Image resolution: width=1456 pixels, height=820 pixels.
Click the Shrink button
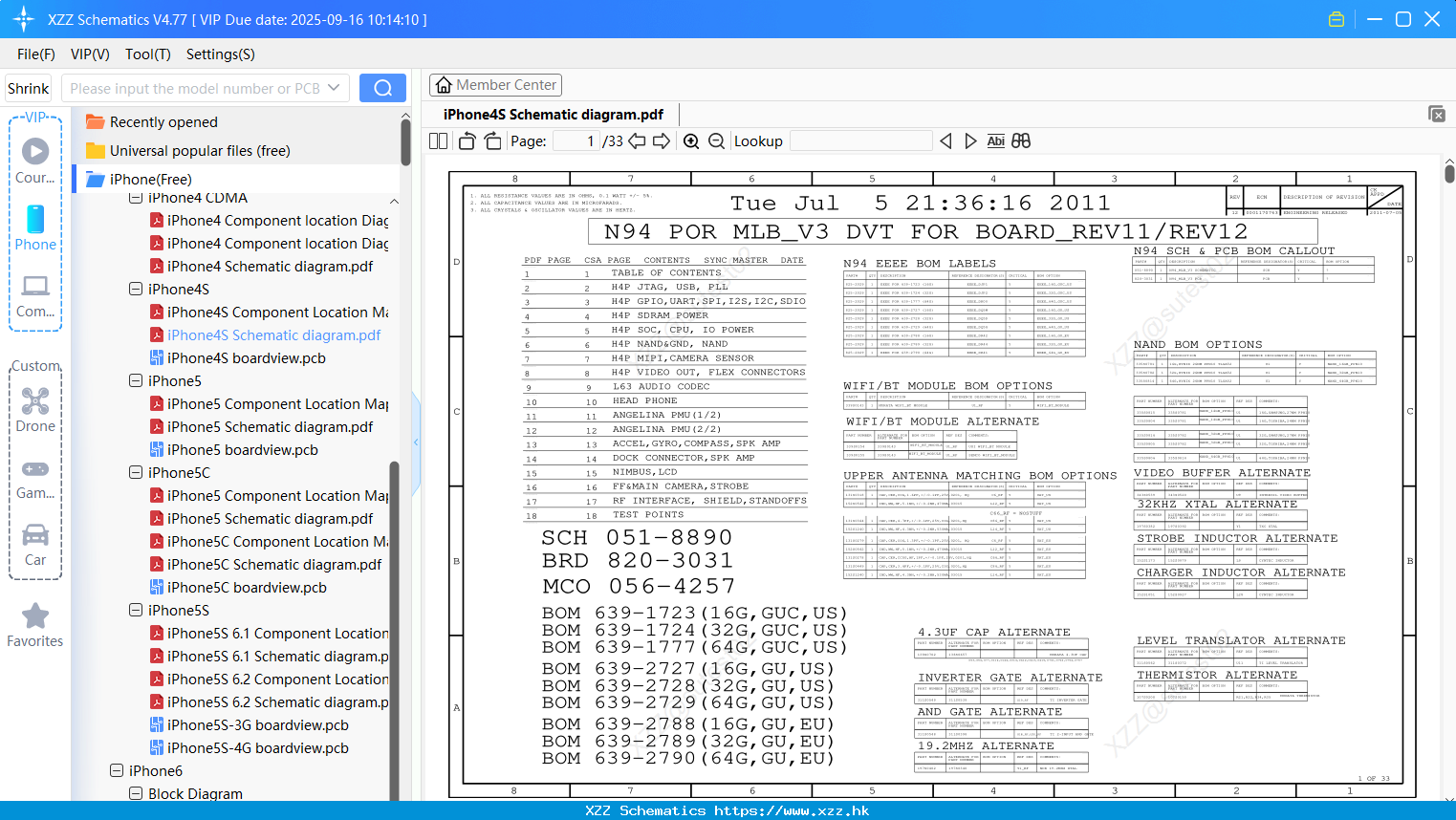coord(29,88)
